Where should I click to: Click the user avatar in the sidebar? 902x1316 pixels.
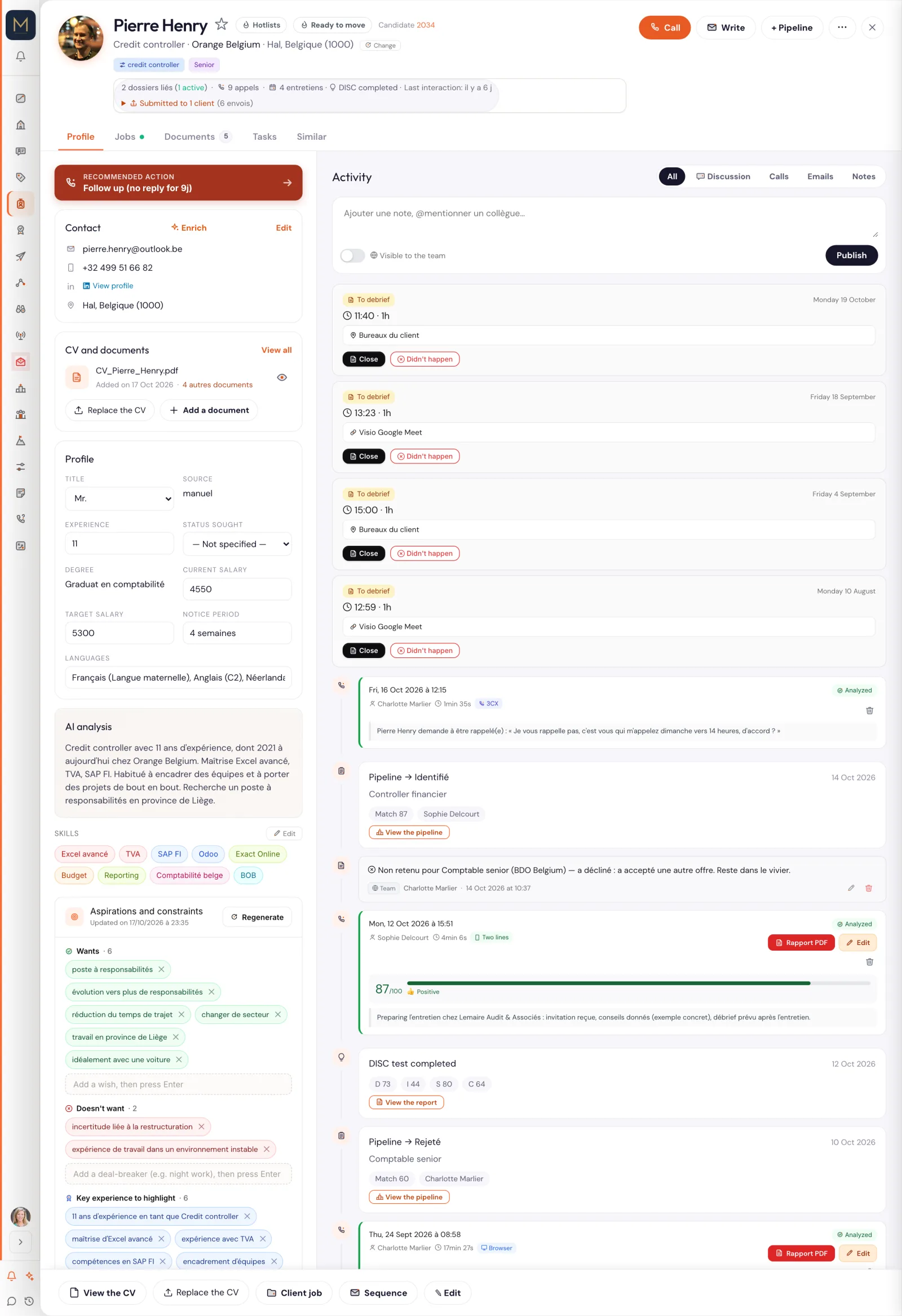click(x=20, y=1216)
